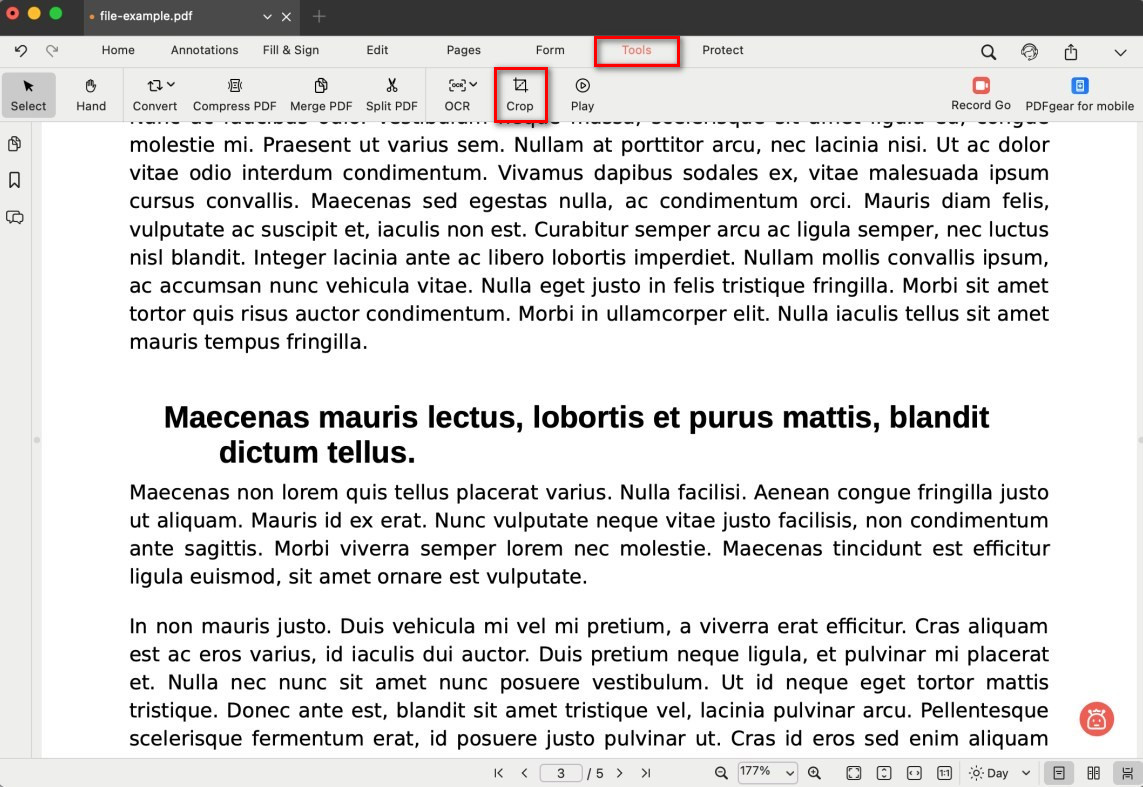The image size is (1143, 787).
Task: Switch to two-page view mode
Action: click(1093, 773)
